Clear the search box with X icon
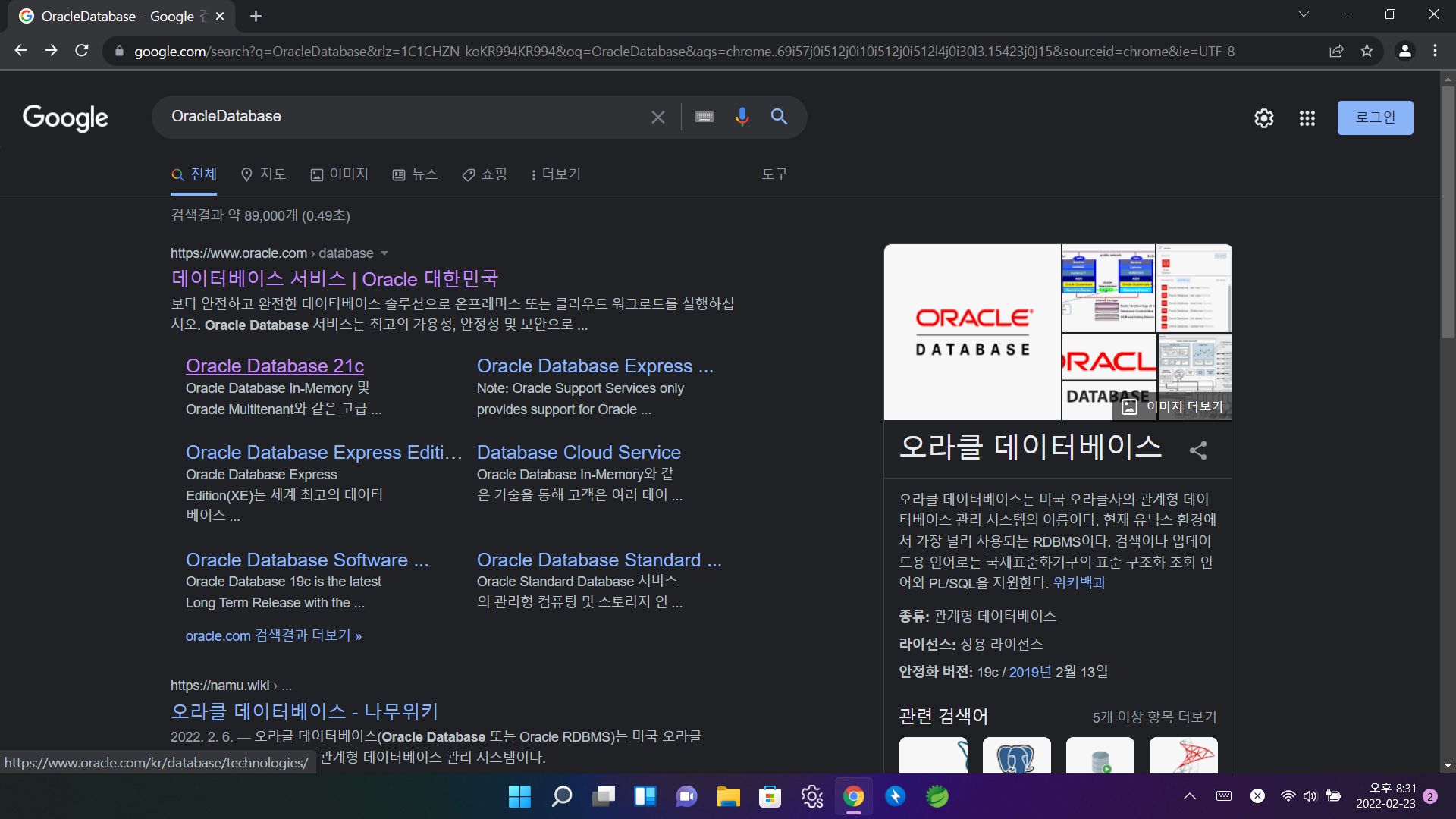 [x=657, y=117]
